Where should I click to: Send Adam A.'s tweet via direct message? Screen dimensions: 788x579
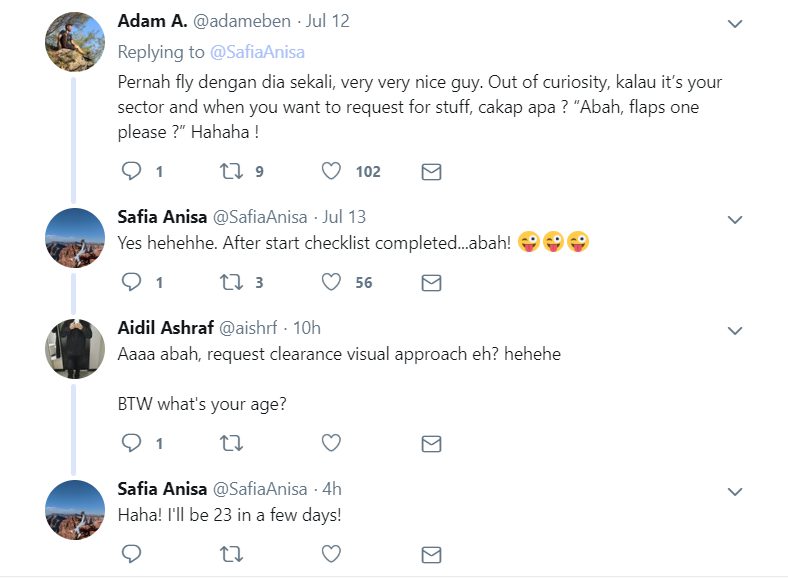coord(431,172)
